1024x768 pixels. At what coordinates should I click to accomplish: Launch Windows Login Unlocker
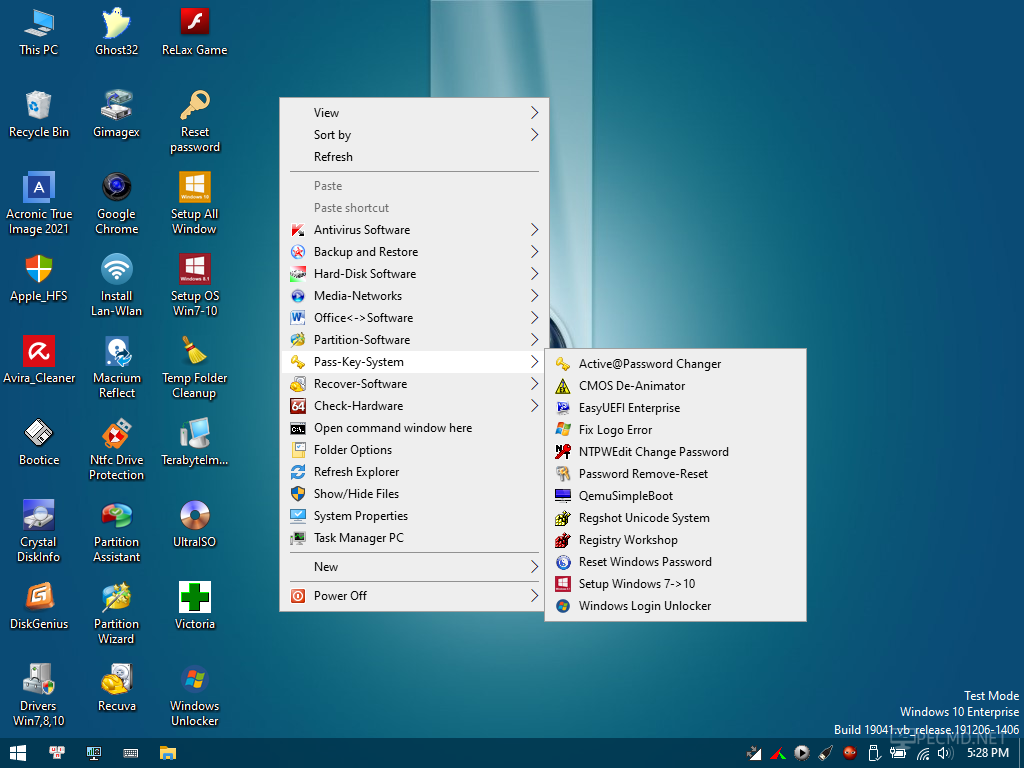pos(675,606)
